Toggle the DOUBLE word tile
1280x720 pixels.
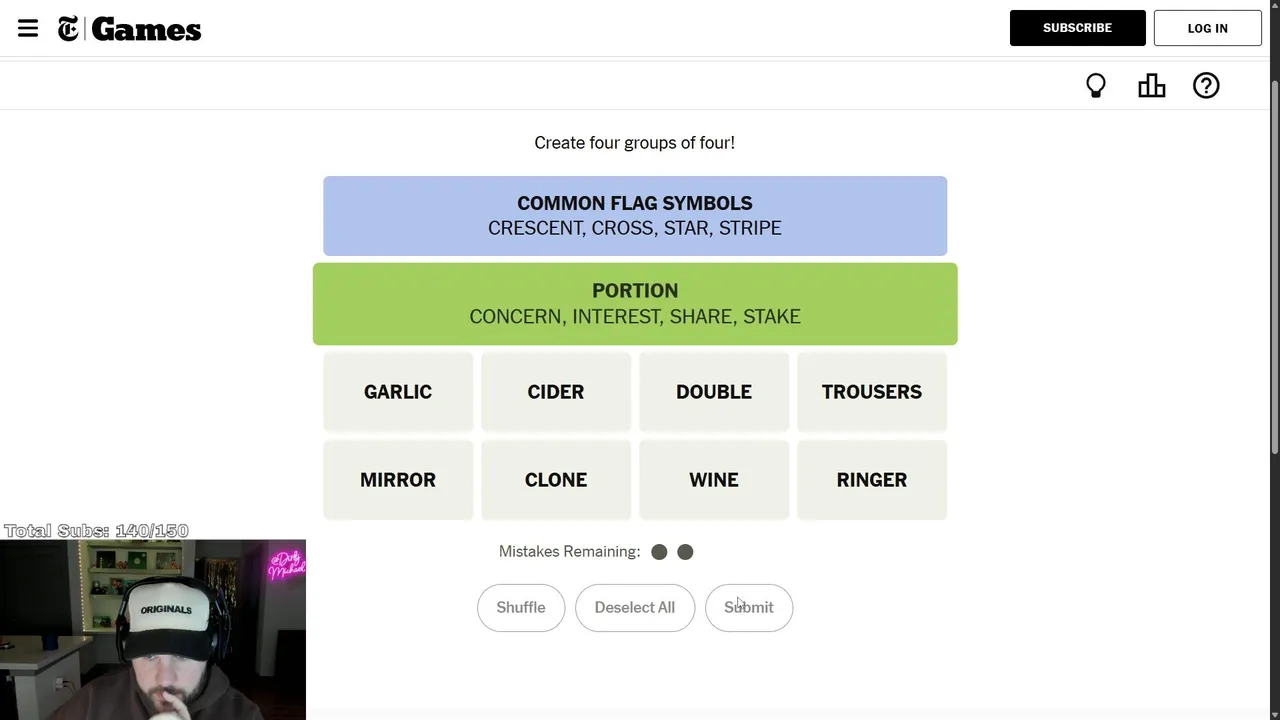point(714,392)
